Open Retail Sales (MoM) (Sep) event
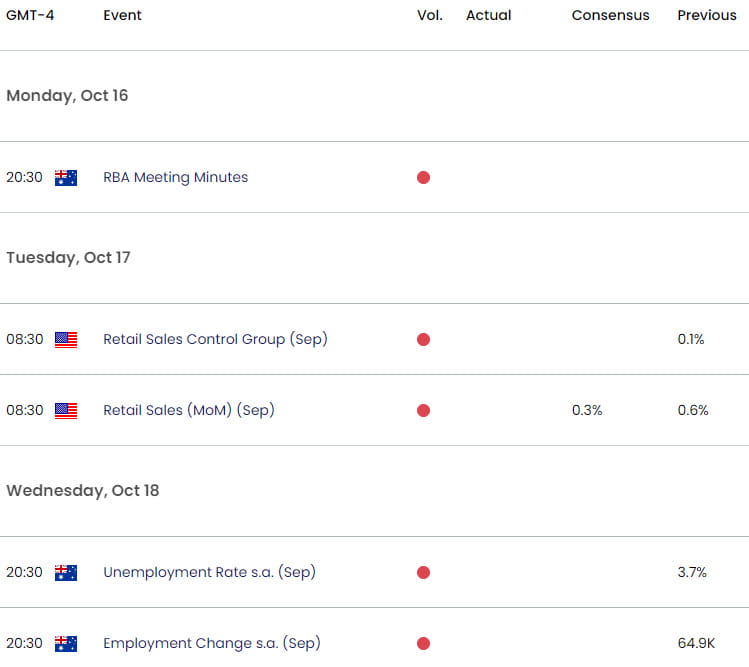The width and height of the screenshot is (749, 667). (x=189, y=410)
